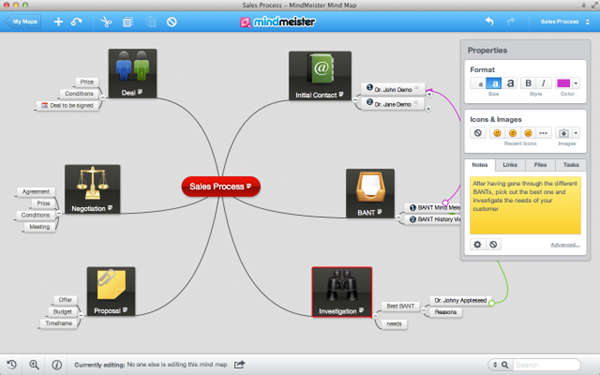Screen dimensions: 600x375
Task: Switch to the Notes tab
Action: coord(480,165)
